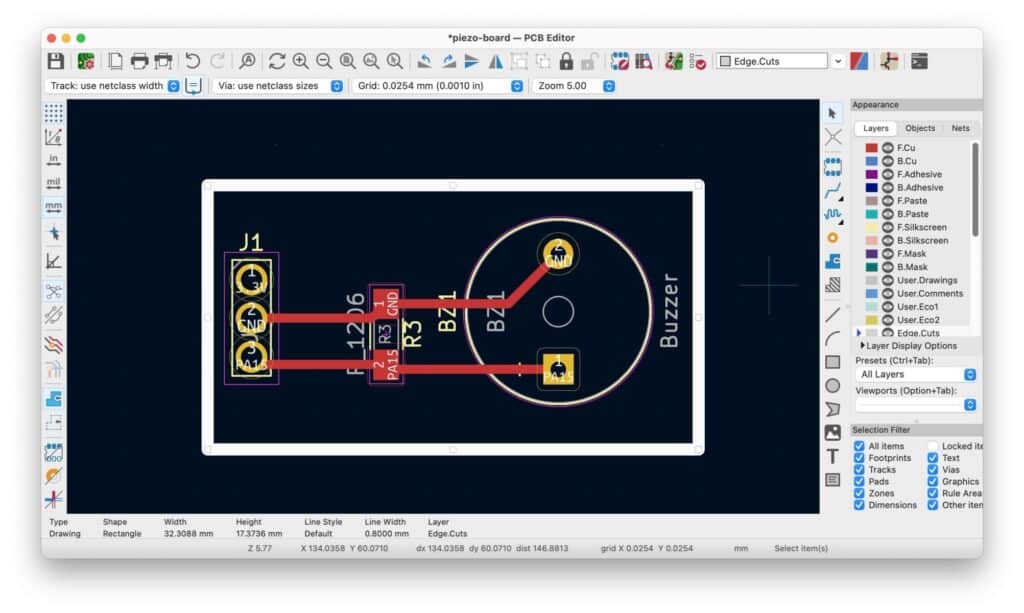Uncheck Vias in Selection Filter
Viewport: 1024px width, 613px height.
click(x=933, y=470)
